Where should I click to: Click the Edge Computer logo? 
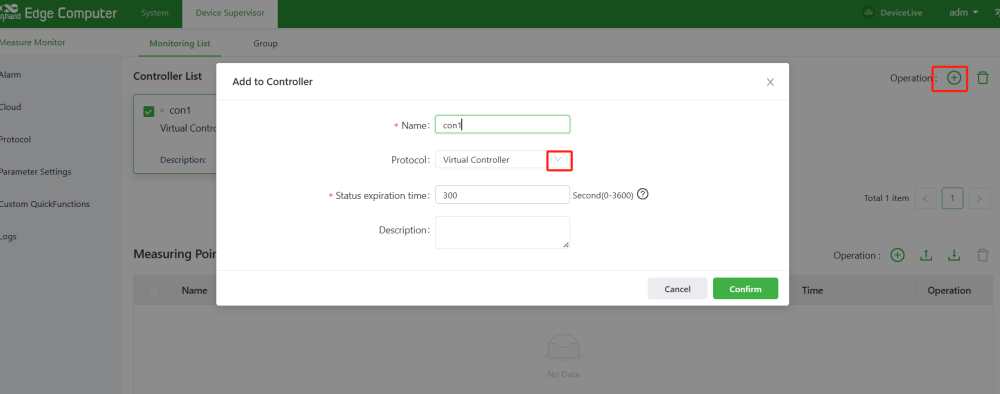click(59, 13)
